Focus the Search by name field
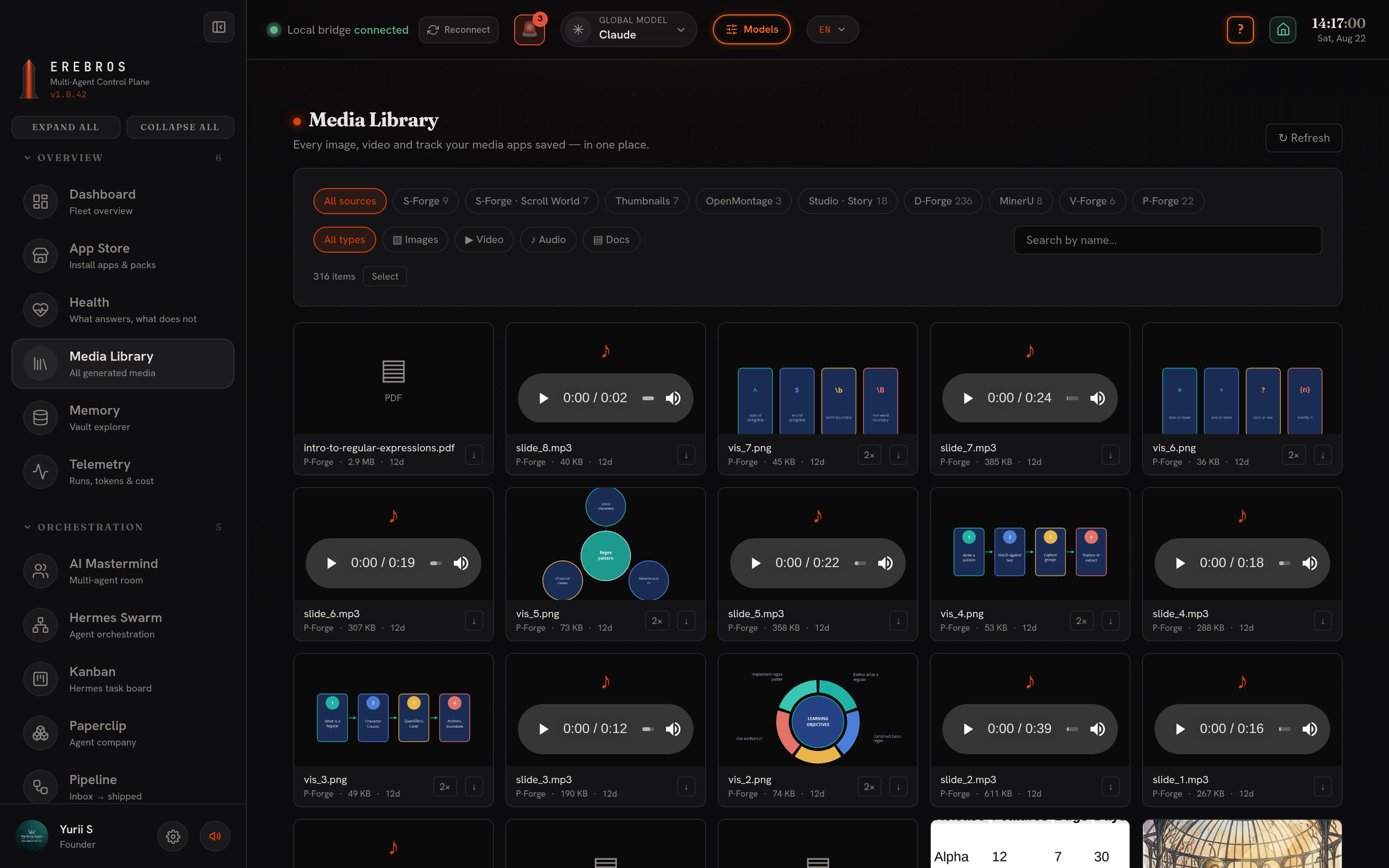This screenshot has height=868, width=1389. pos(1168,240)
